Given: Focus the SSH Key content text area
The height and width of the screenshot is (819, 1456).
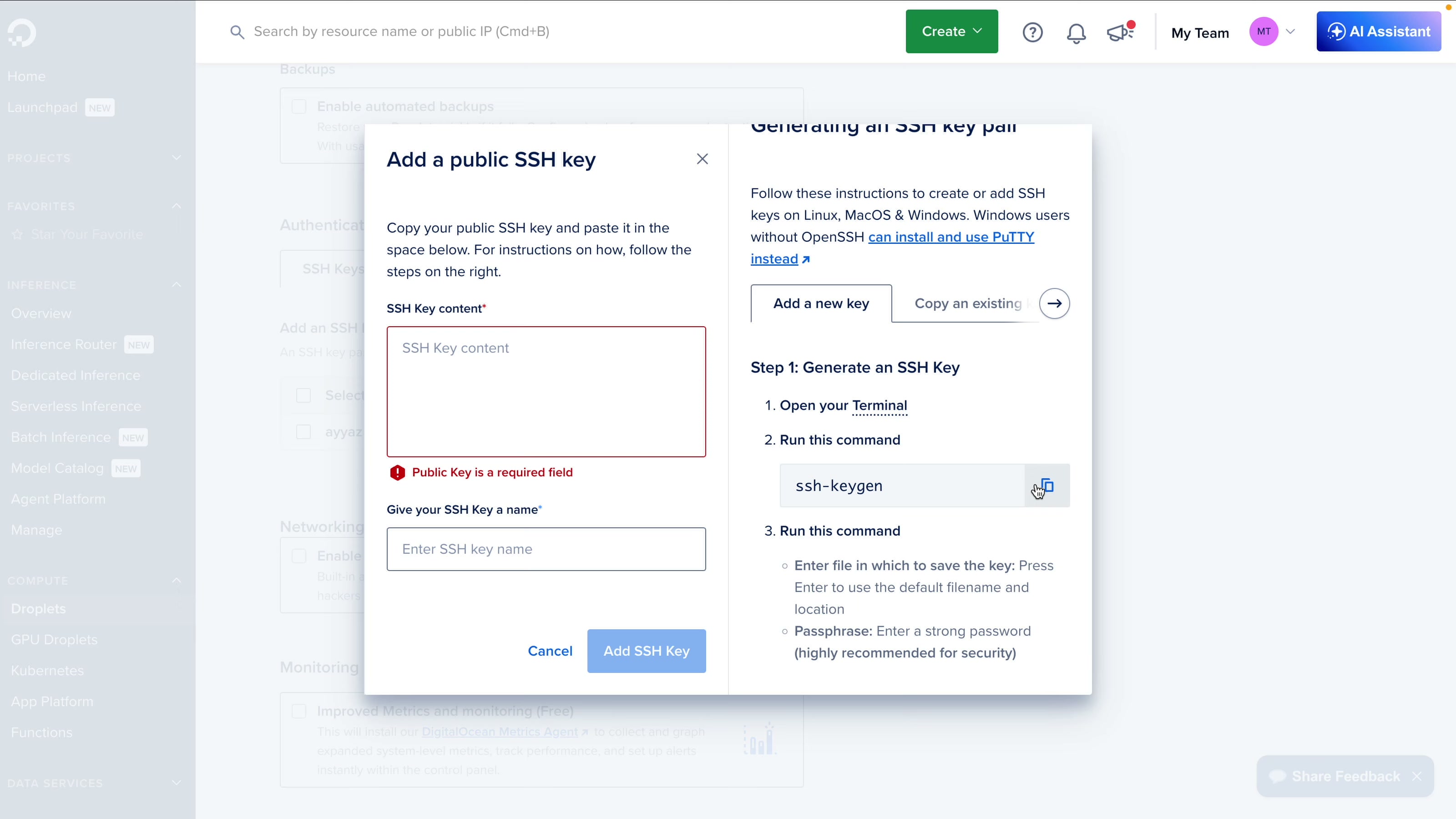Looking at the screenshot, I should [x=546, y=392].
